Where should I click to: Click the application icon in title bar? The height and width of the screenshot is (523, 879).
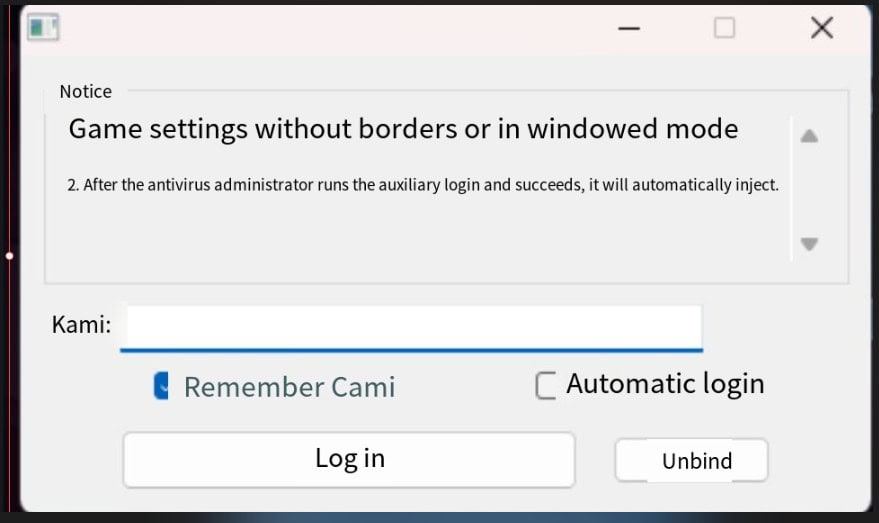click(x=43, y=27)
